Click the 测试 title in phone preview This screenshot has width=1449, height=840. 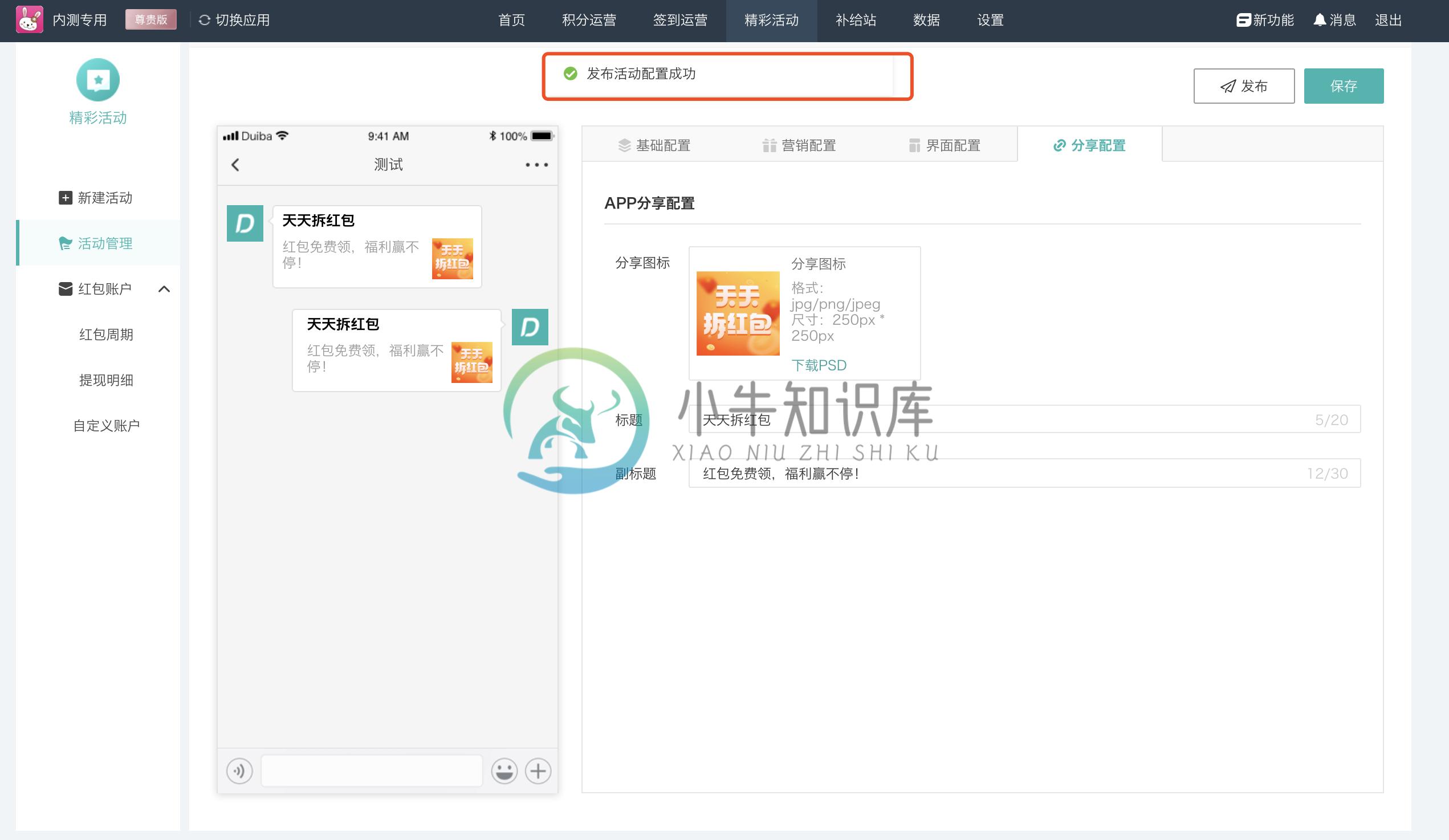point(388,165)
